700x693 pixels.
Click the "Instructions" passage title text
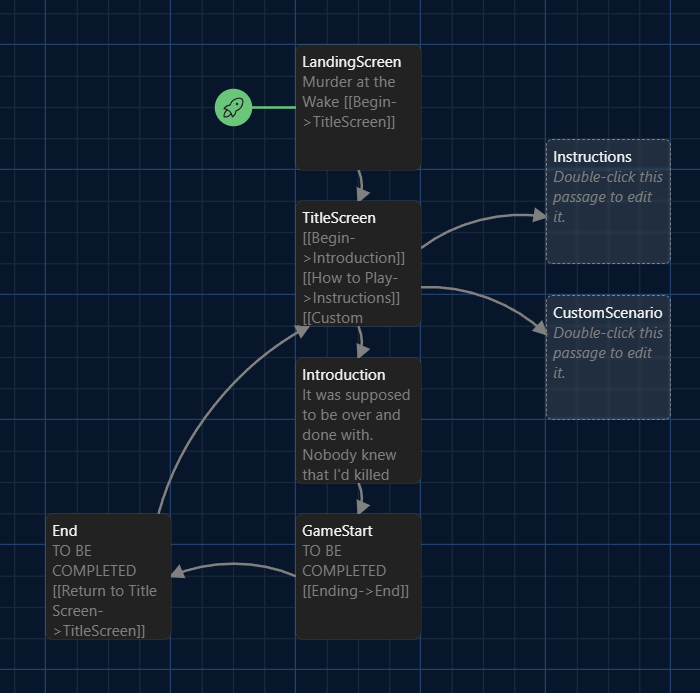click(x=592, y=157)
